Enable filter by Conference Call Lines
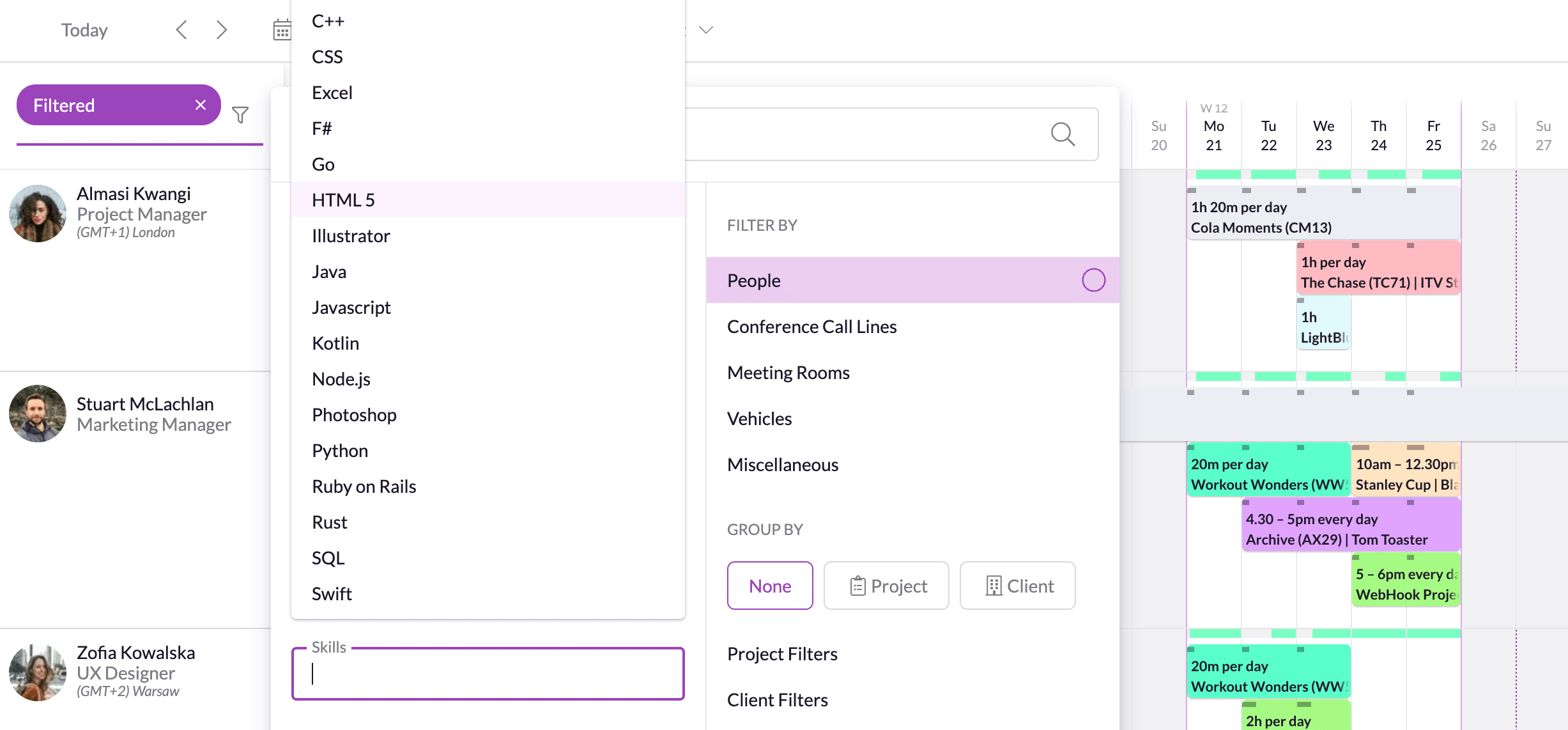 point(811,326)
